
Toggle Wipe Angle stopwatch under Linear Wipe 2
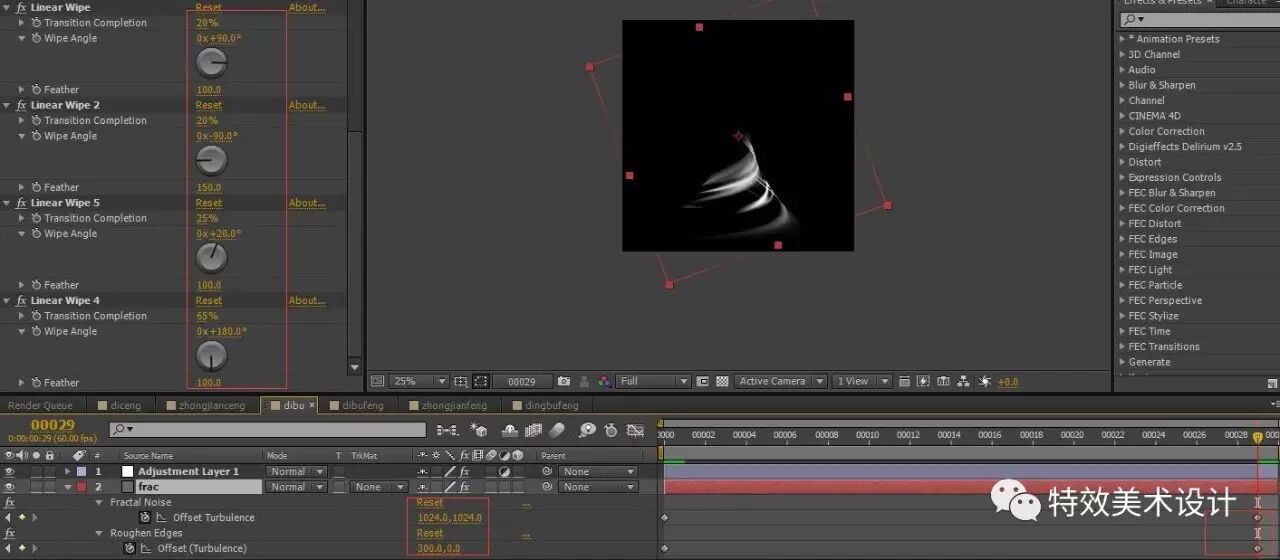[x=36, y=136]
